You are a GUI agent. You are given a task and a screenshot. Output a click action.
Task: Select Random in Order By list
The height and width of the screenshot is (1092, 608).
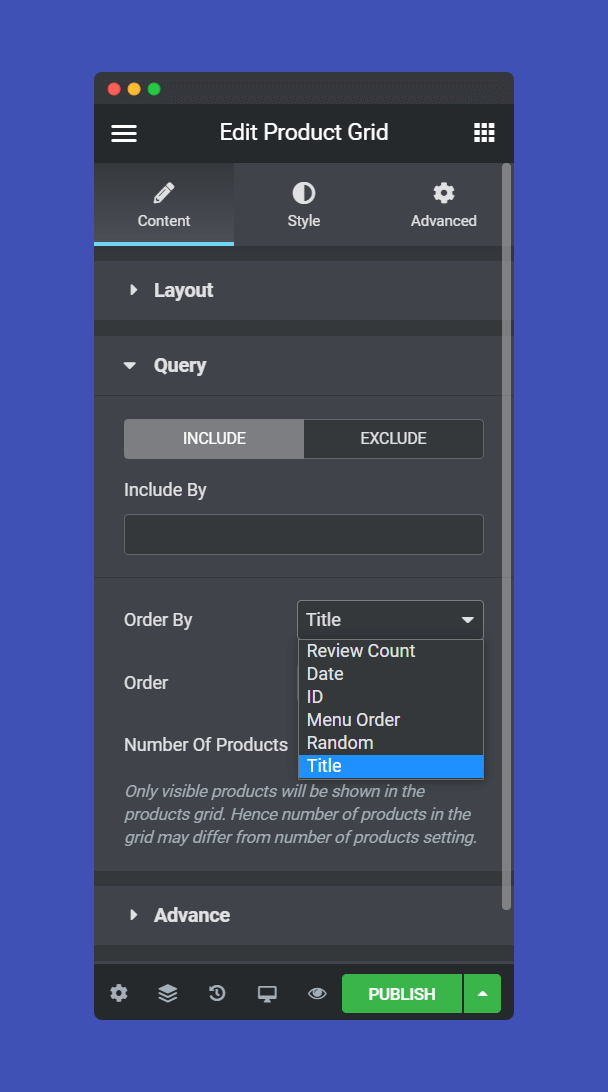coord(340,742)
